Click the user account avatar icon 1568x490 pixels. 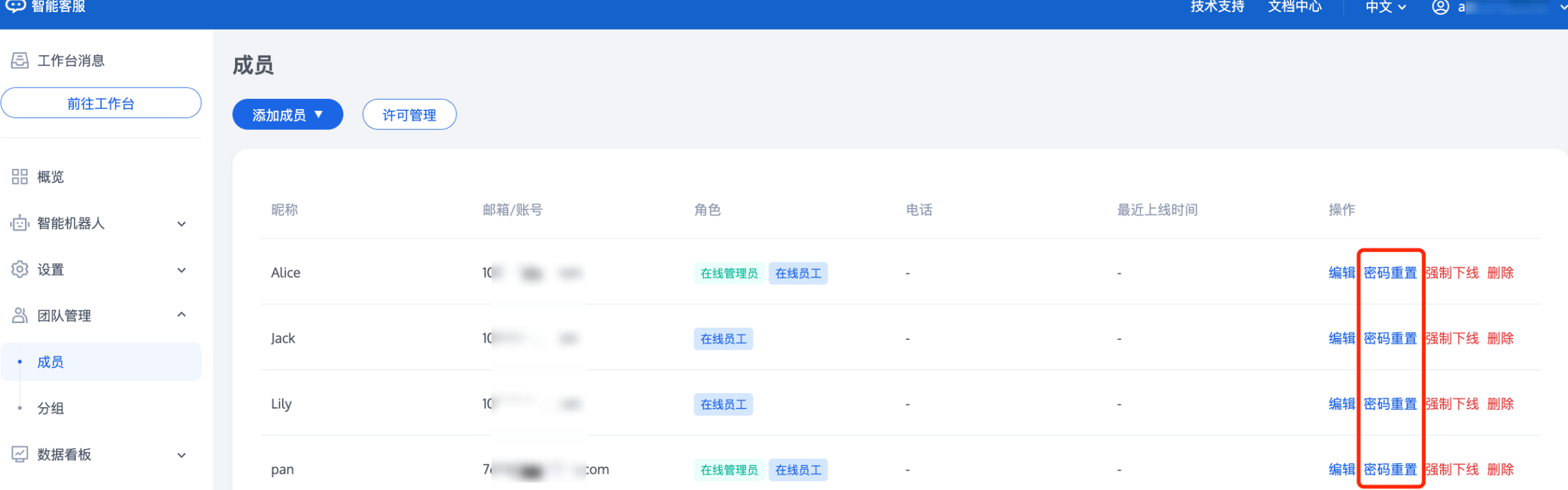click(x=1440, y=7)
